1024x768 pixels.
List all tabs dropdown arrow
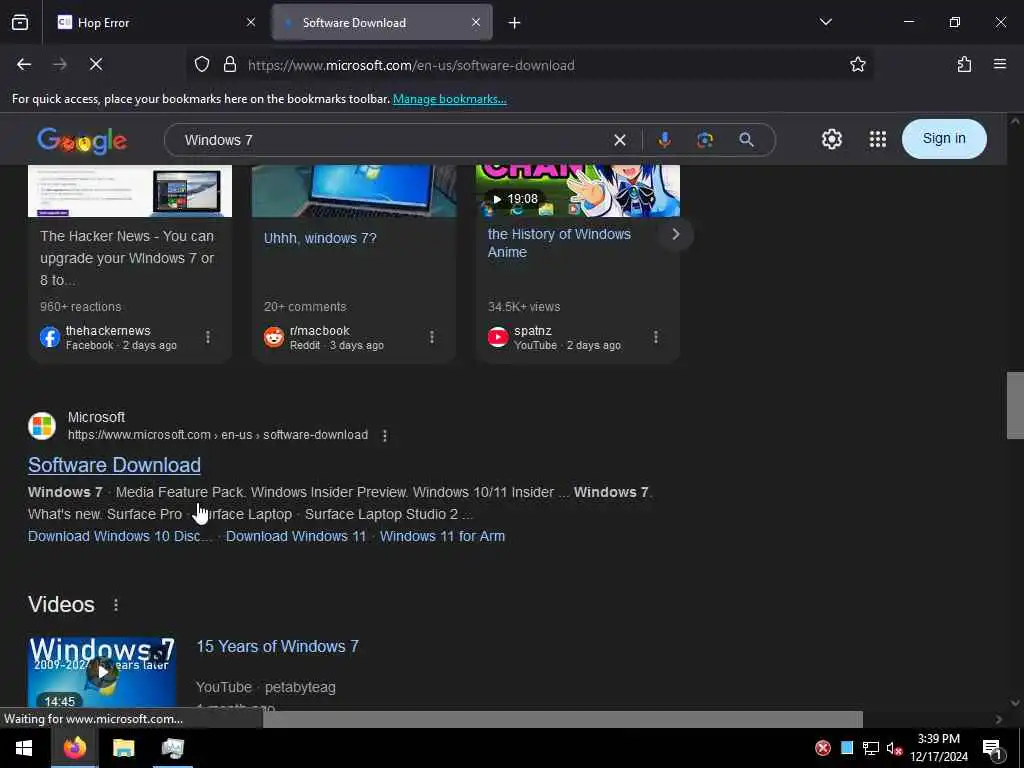click(825, 22)
